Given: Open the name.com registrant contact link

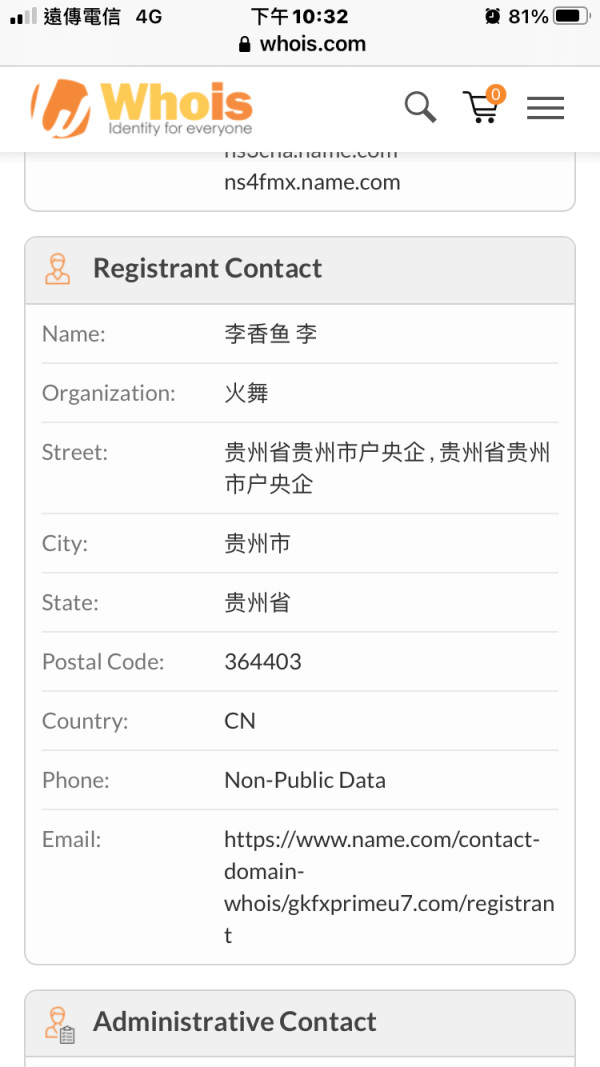Looking at the screenshot, I should (388, 887).
